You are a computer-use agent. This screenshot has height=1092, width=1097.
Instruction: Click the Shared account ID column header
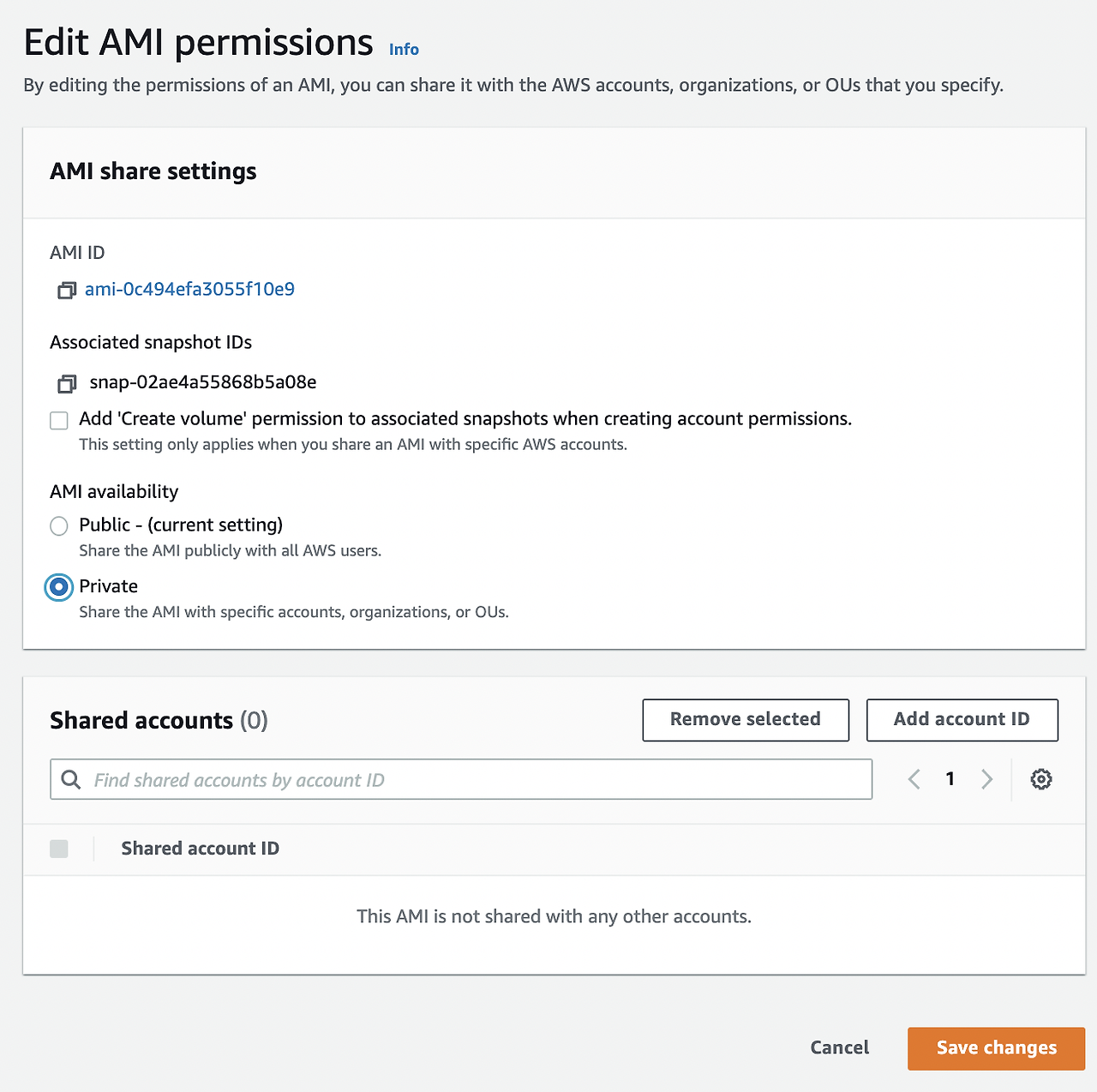coord(200,849)
